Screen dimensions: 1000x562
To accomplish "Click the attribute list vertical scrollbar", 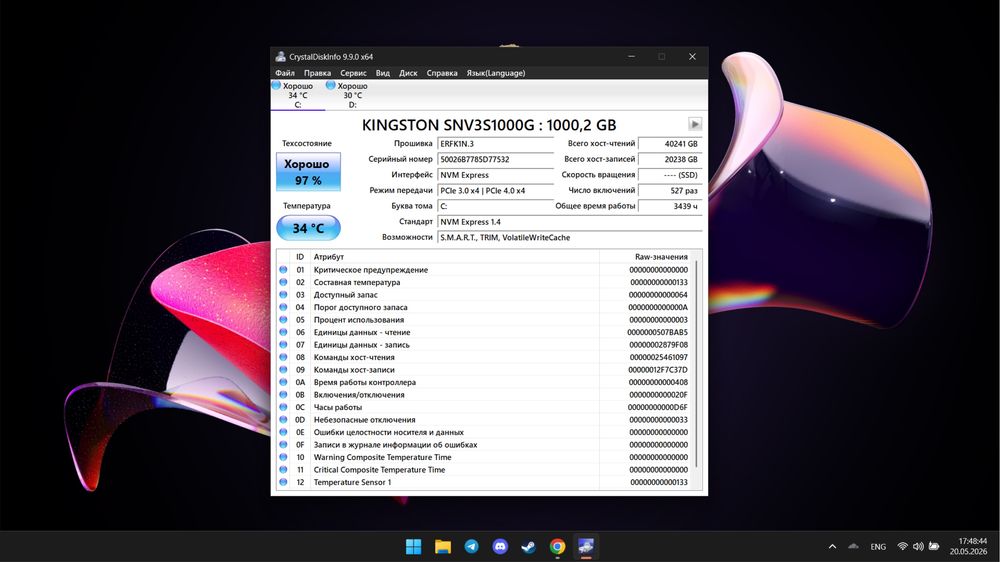I will click(x=696, y=364).
